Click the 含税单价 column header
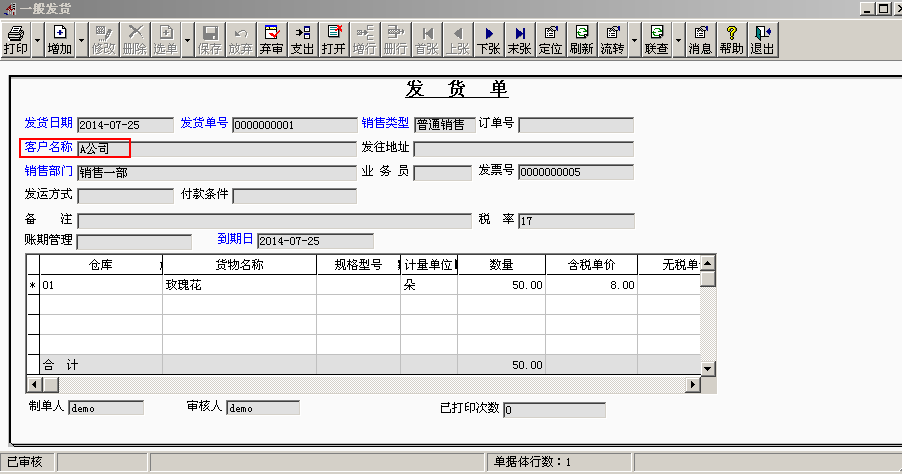Screen dimensions: 902x474 591,265
